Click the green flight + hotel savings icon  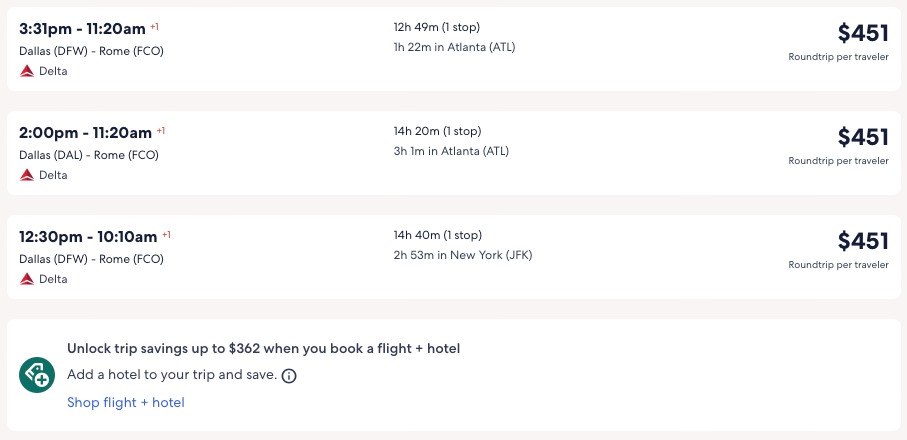click(x=37, y=375)
